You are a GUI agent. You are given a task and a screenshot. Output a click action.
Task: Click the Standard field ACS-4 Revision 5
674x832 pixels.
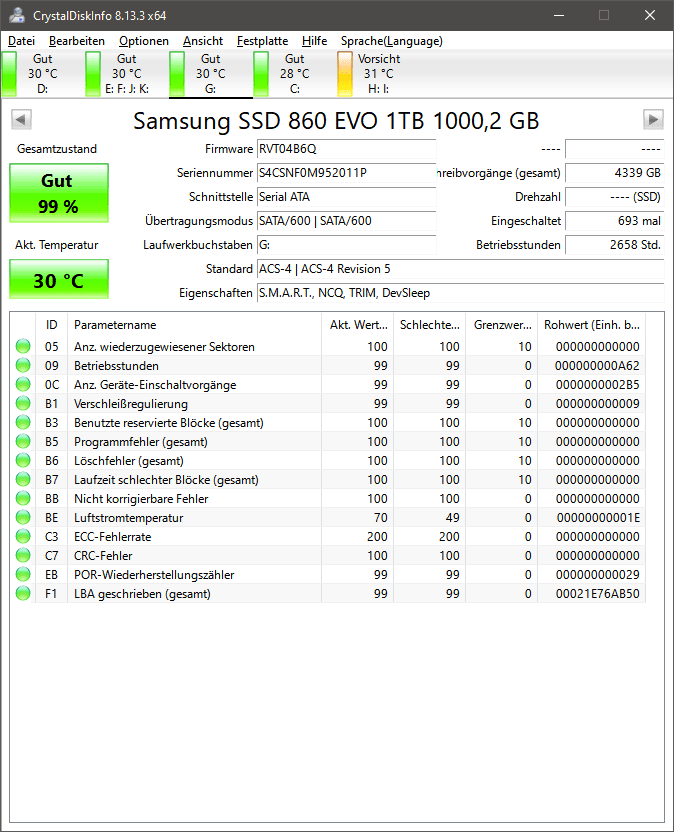click(x=461, y=269)
